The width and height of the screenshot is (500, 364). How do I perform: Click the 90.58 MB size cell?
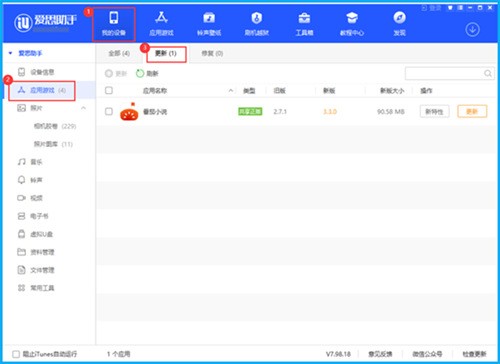point(391,112)
